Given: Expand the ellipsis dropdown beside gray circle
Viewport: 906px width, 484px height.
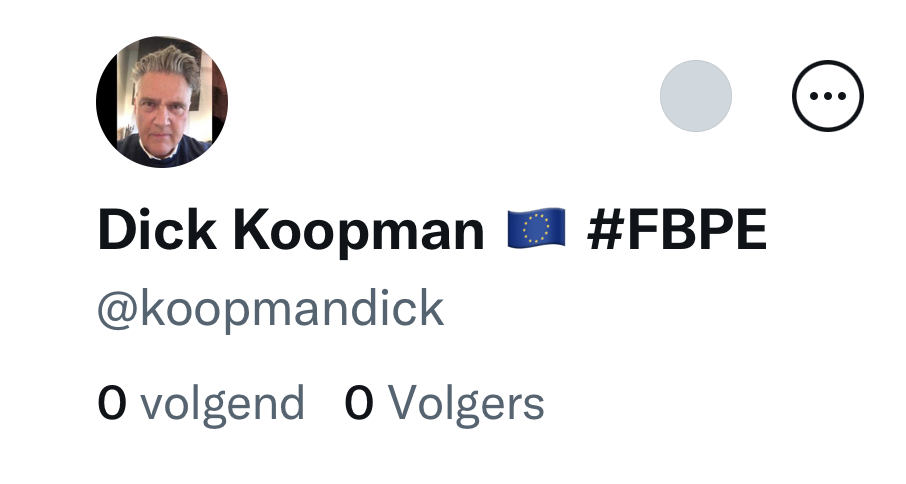Looking at the screenshot, I should pos(827,96).
